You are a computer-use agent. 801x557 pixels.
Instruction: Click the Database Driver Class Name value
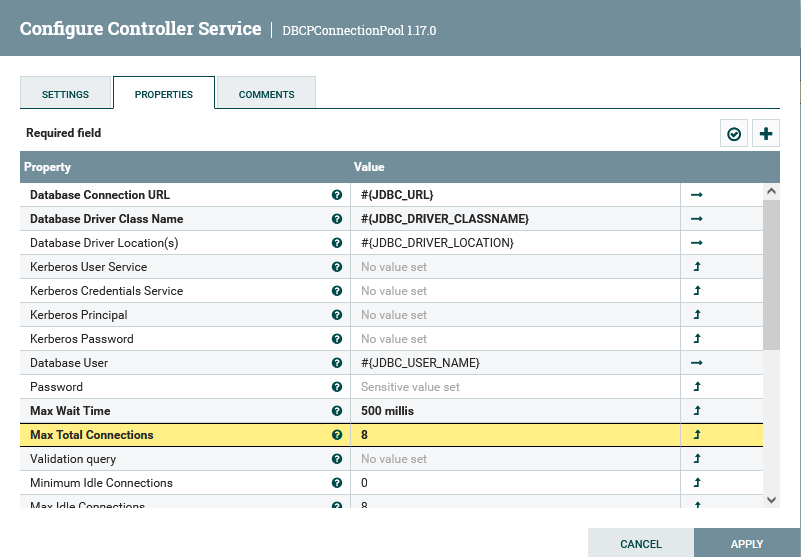pos(514,219)
